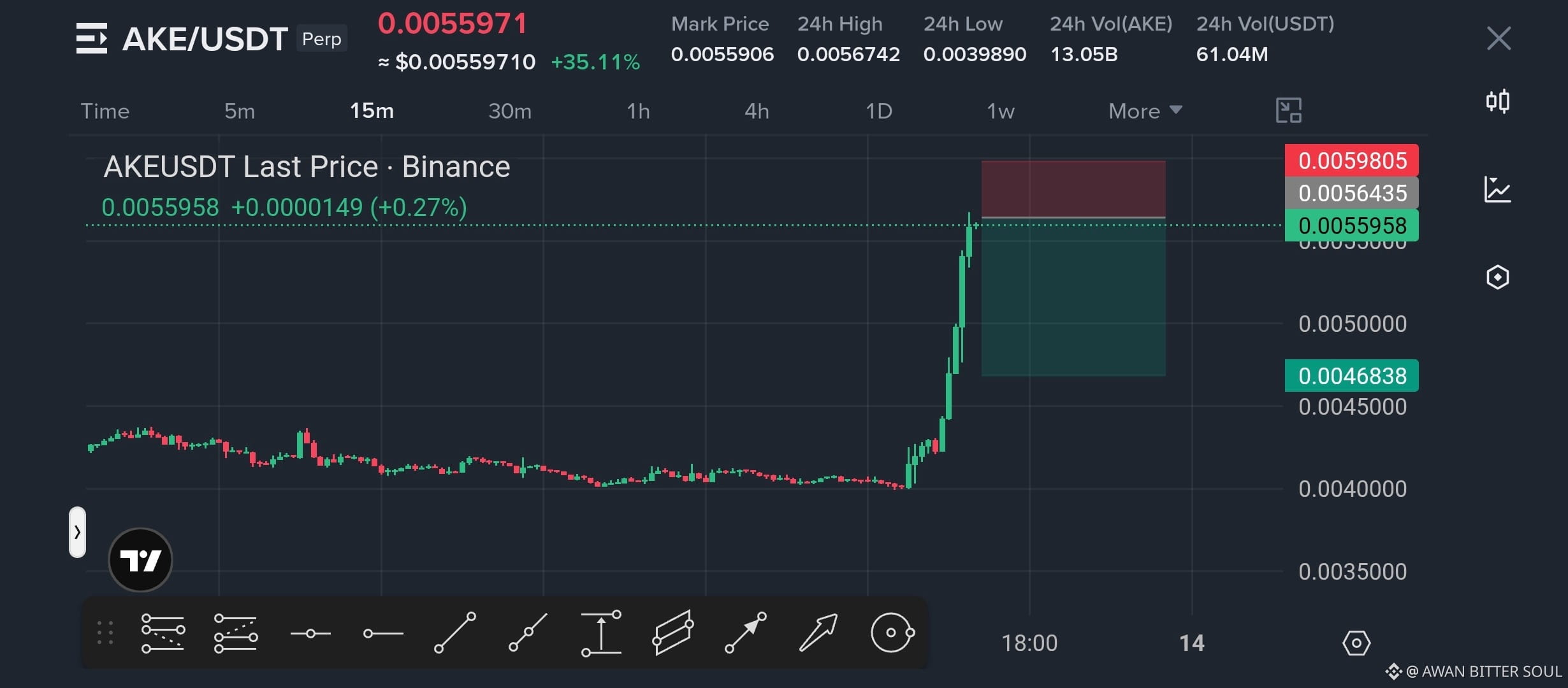1568x688 pixels.
Task: Click the AKEUSDT Last Price Binance legend
Action: point(307,167)
